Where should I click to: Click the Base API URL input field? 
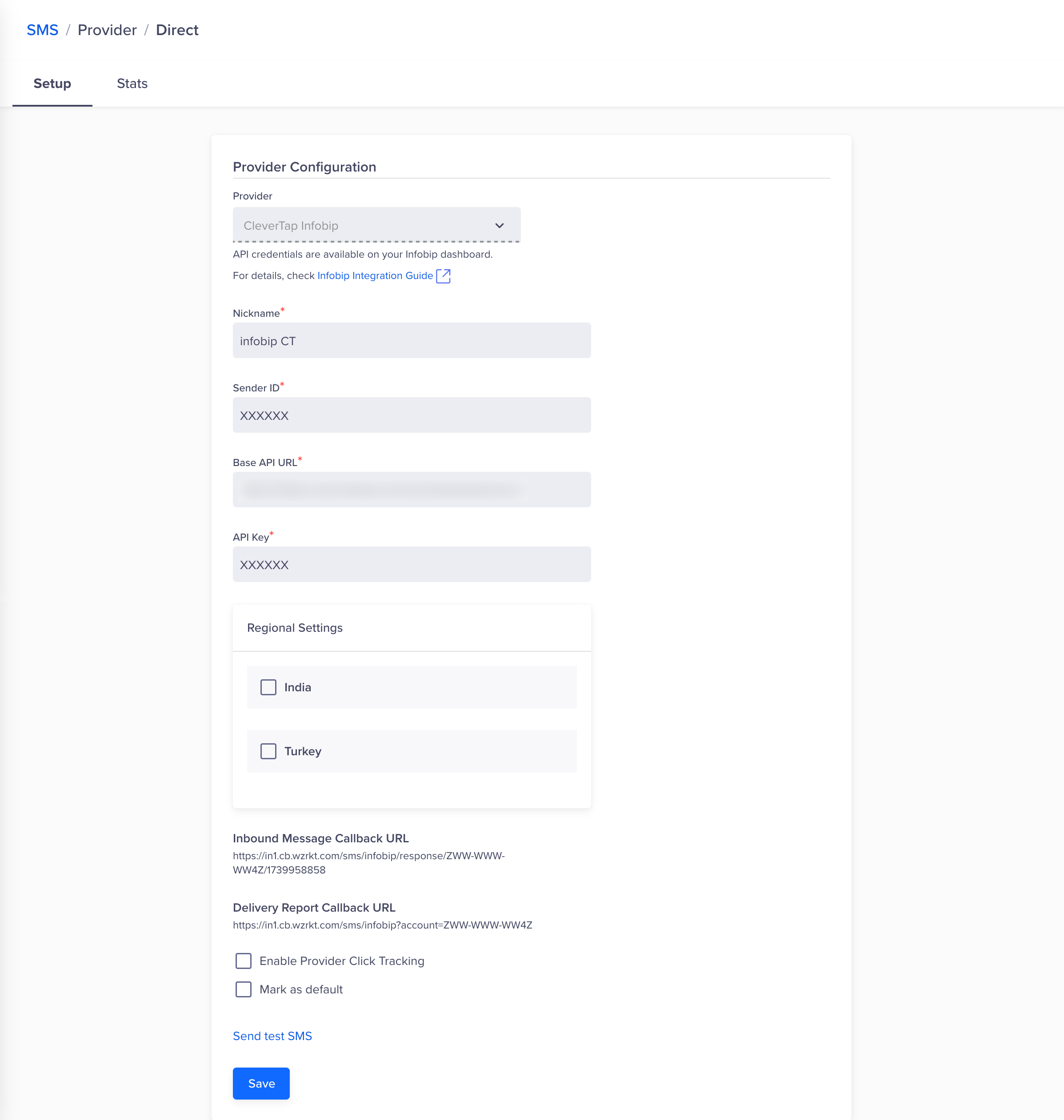point(412,490)
